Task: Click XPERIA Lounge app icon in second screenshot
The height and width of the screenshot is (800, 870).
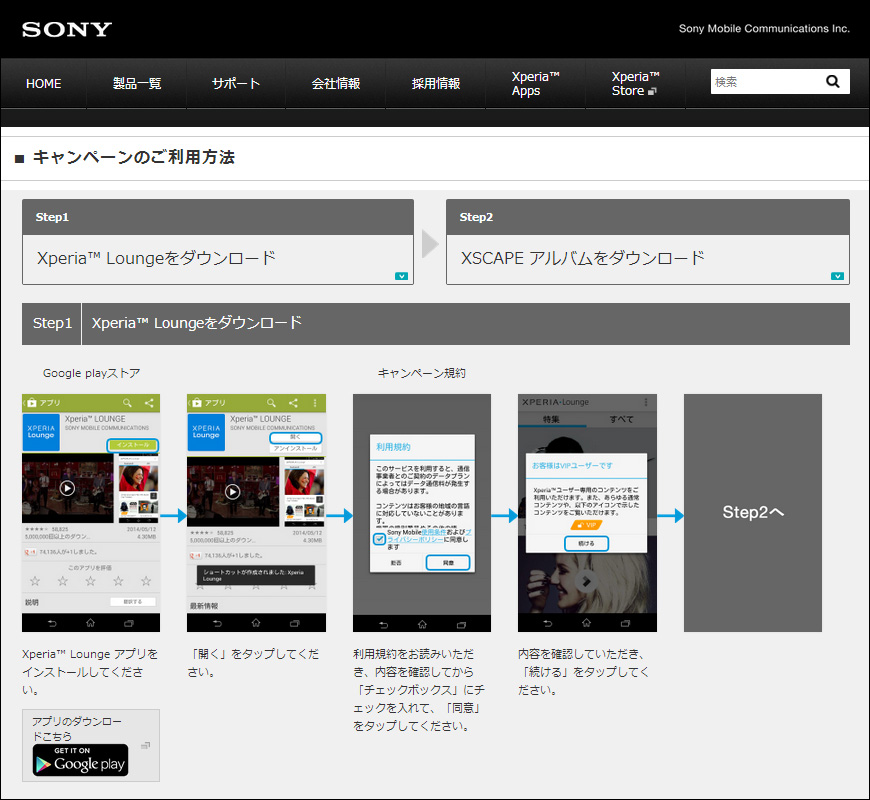Action: point(206,432)
